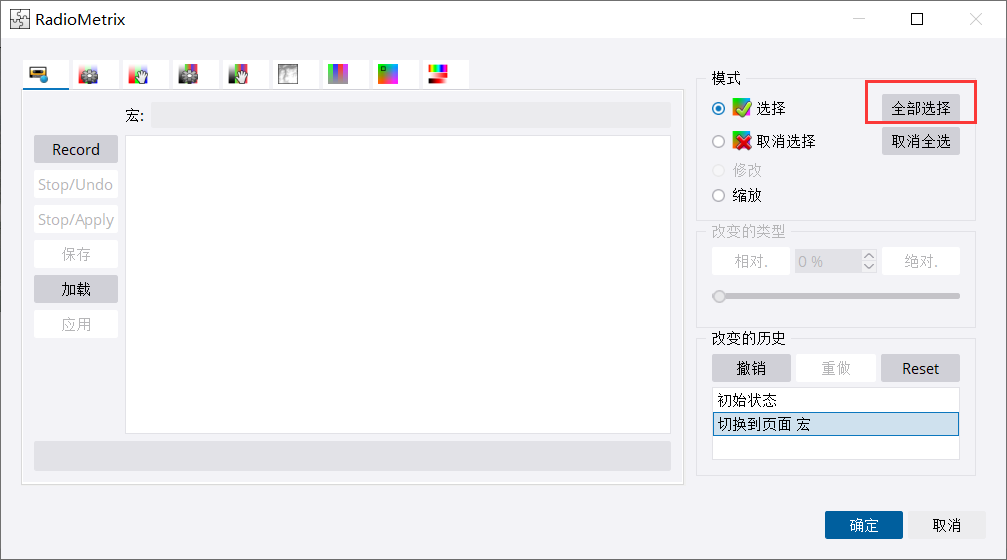
Task: Open the color square picker tab
Action: 388,74
